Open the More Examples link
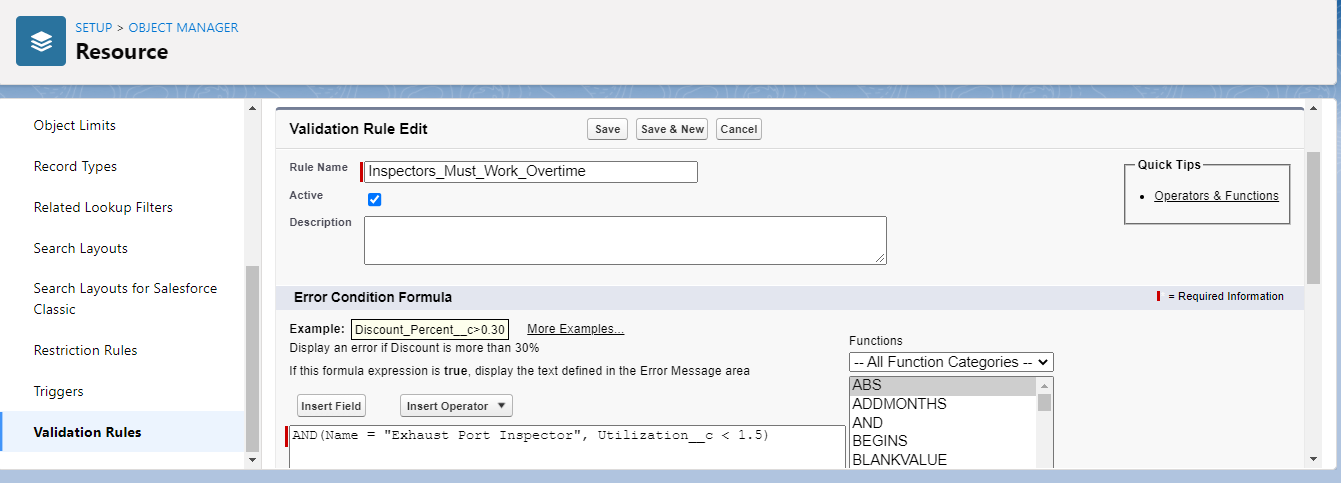The width and height of the screenshot is (1341, 483). pos(575,329)
